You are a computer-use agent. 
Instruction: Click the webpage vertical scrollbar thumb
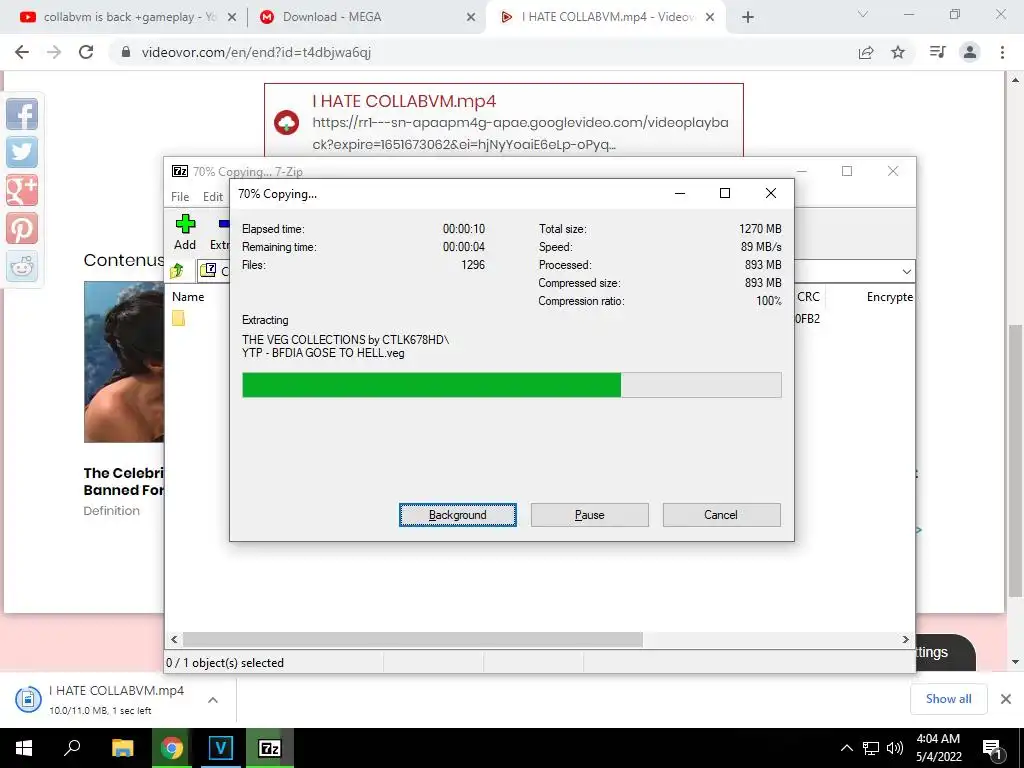(1015, 460)
